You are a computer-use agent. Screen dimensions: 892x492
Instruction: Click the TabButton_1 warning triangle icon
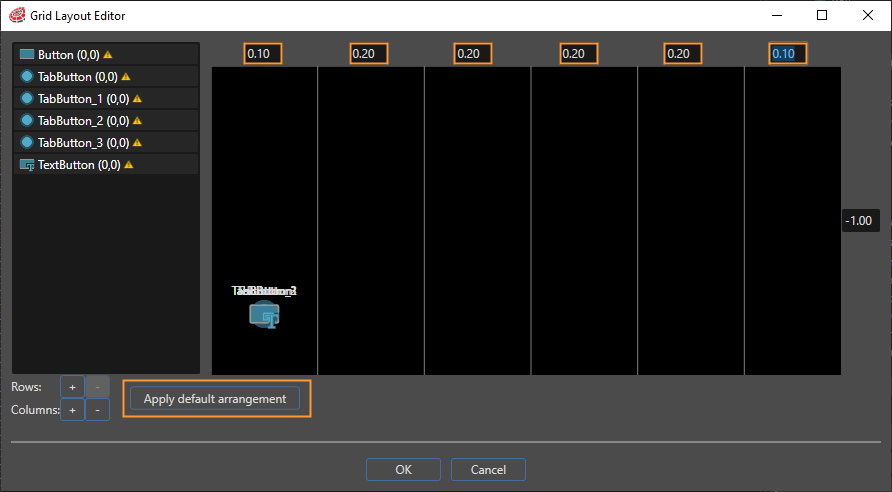(x=137, y=99)
